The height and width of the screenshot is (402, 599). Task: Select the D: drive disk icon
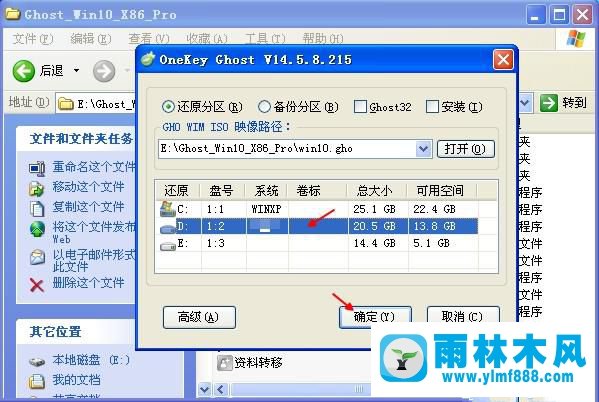(167, 228)
